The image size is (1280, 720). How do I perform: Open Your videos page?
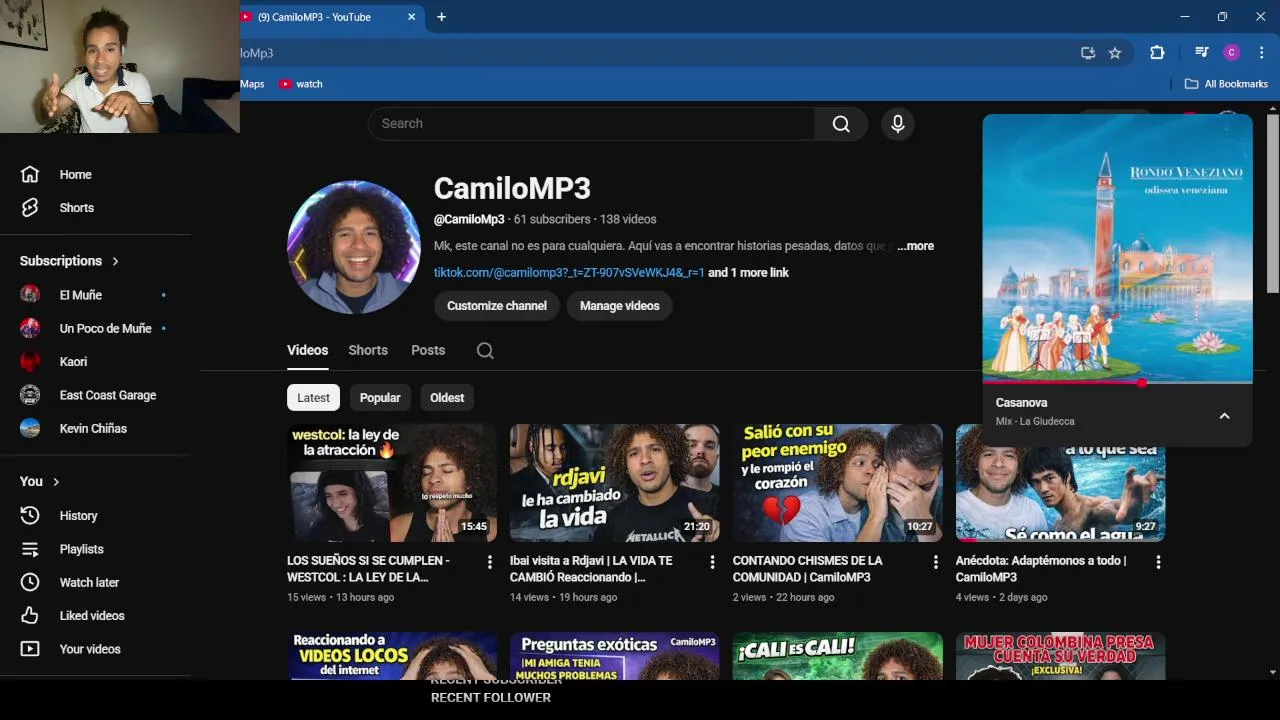tap(90, 649)
